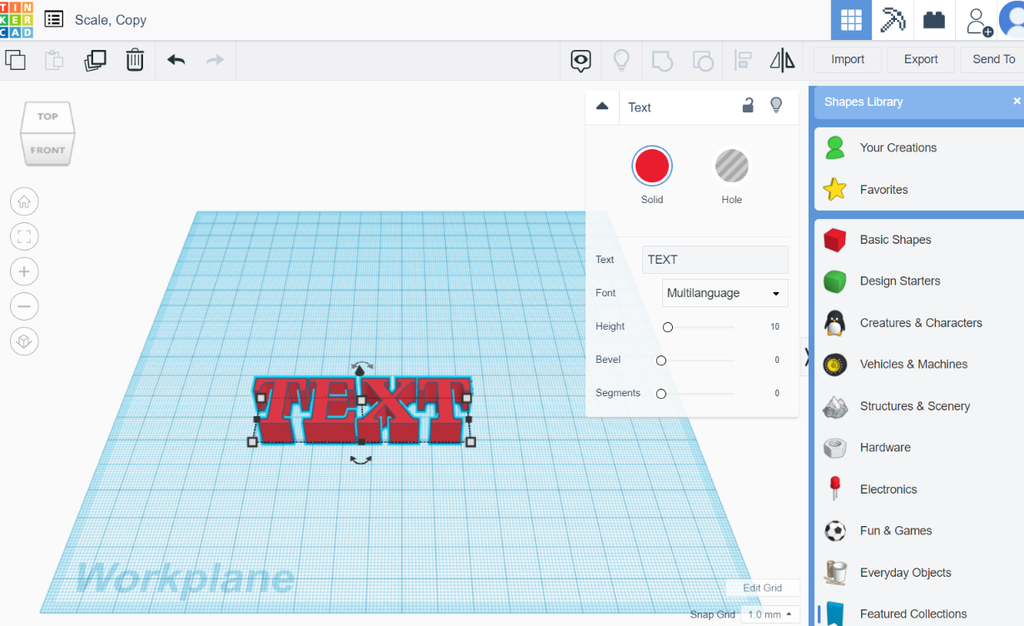1024x626 pixels.
Task: Delete selection with trash icon
Action: click(x=135, y=60)
